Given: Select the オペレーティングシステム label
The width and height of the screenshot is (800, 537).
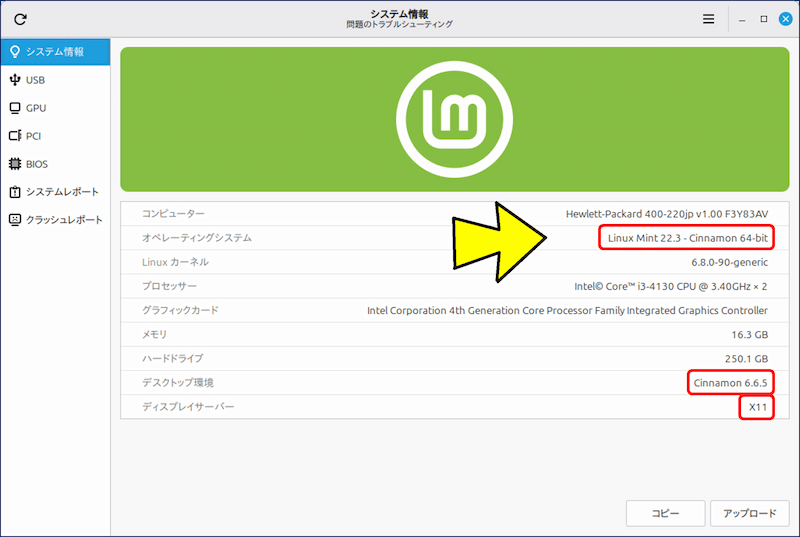Looking at the screenshot, I should (x=196, y=238).
